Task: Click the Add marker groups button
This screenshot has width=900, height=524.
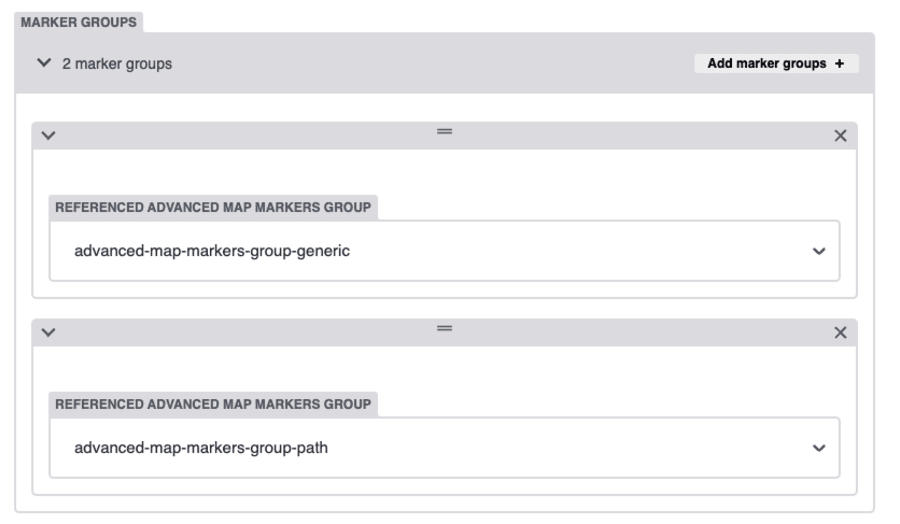Action: pyautogui.click(x=776, y=63)
